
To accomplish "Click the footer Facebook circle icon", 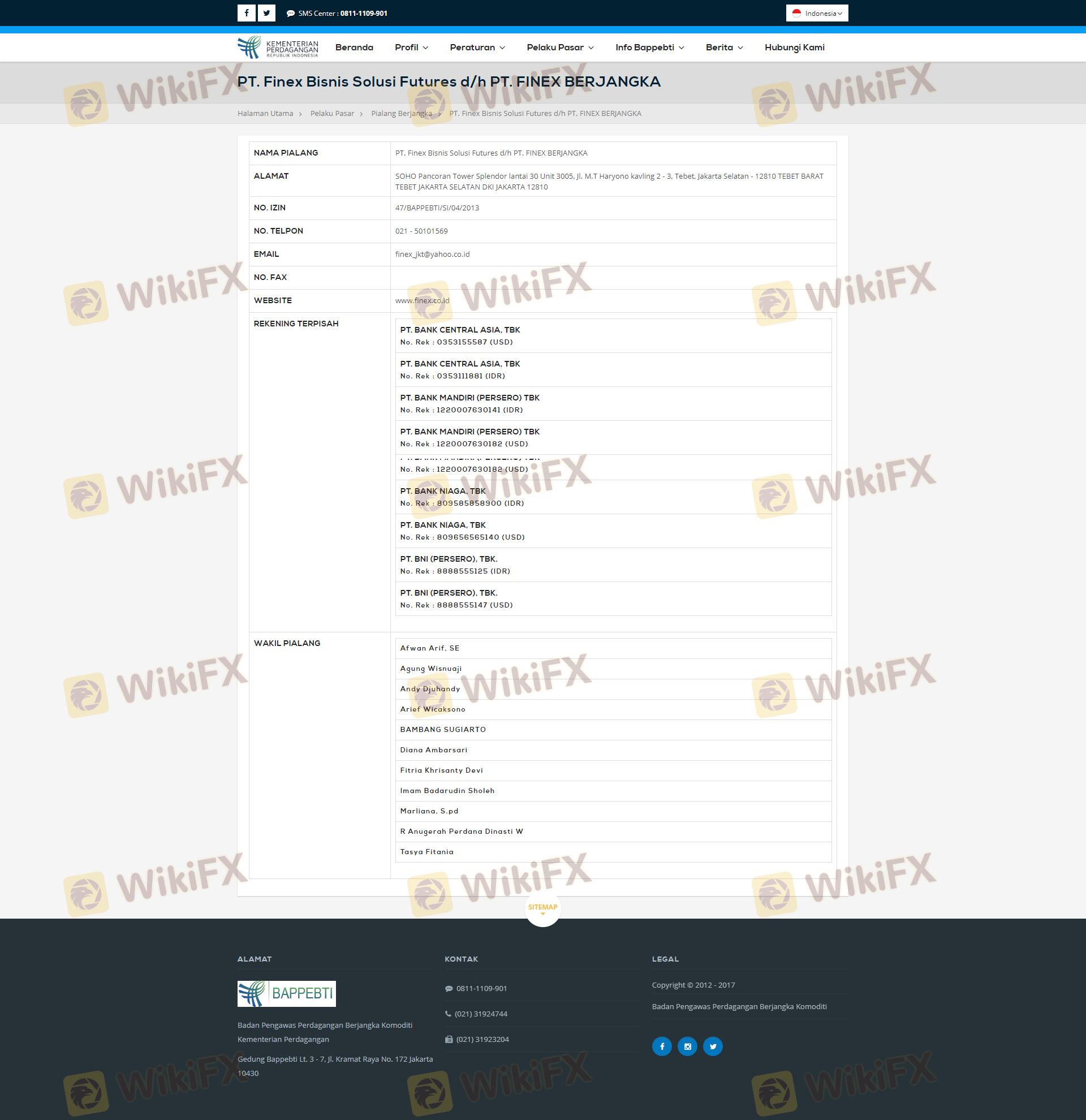I will 662,1046.
